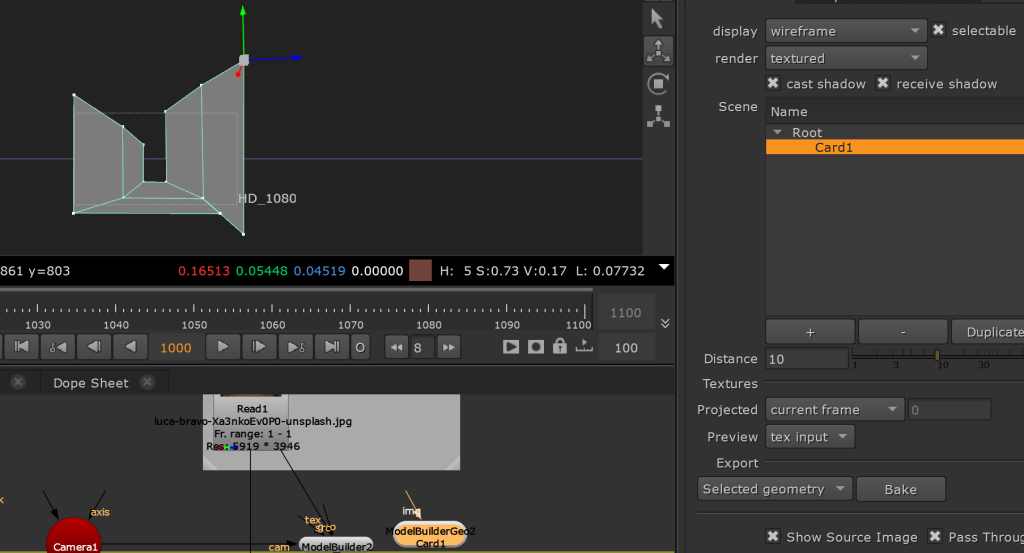Open the display wireframe dropdown
Viewport: 1024px width, 553px height.
coord(846,31)
